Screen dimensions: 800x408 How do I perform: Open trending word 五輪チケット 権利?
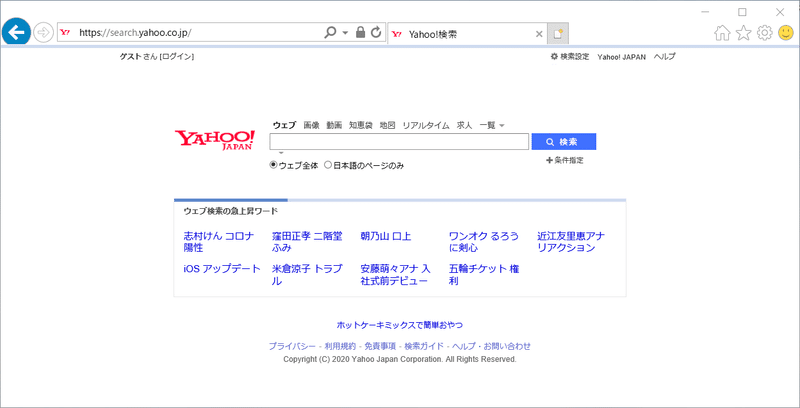click(x=484, y=274)
